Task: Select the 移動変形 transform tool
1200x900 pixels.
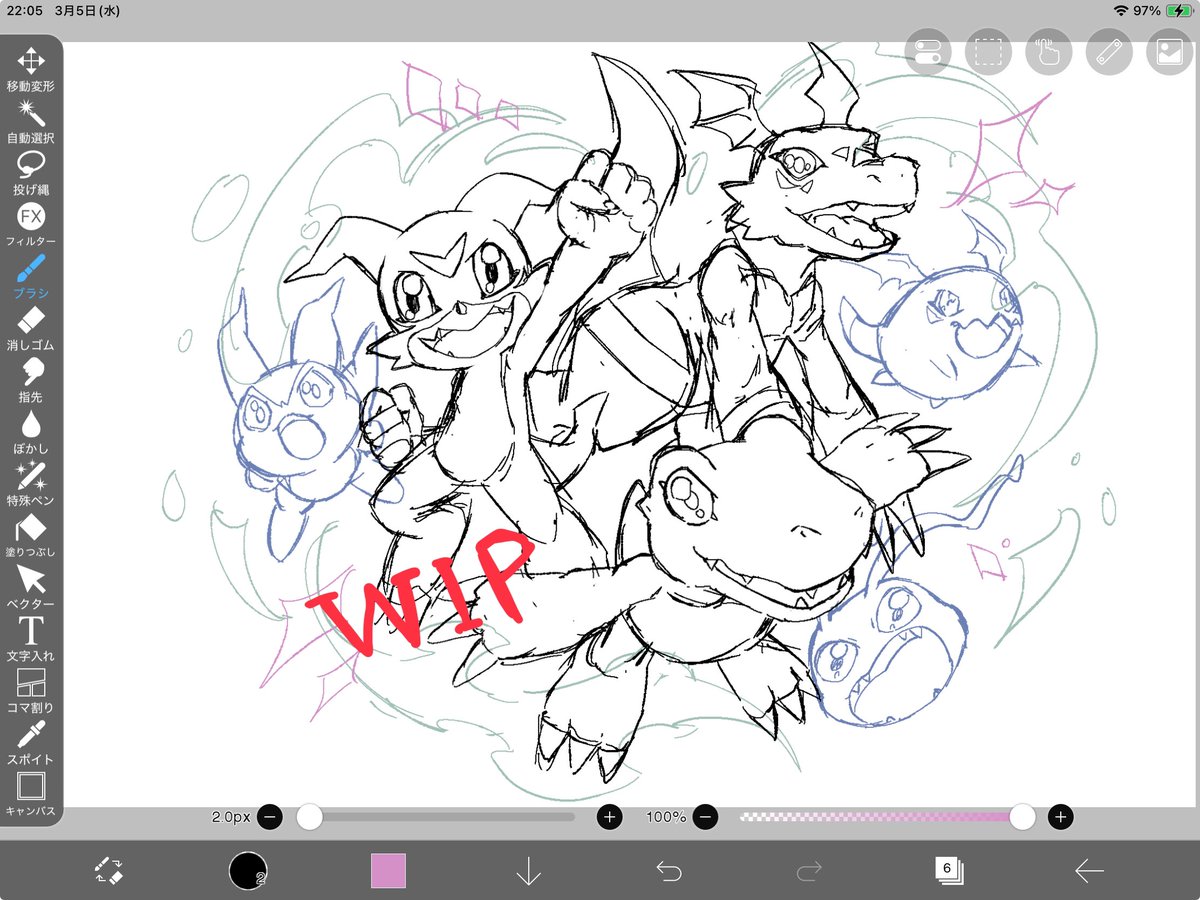Action: (x=31, y=69)
